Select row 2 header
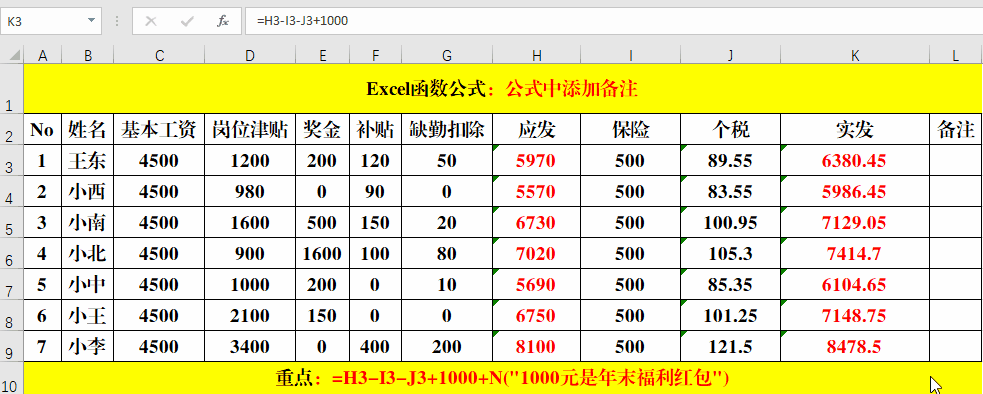The width and height of the screenshot is (983, 394). (x=12, y=129)
